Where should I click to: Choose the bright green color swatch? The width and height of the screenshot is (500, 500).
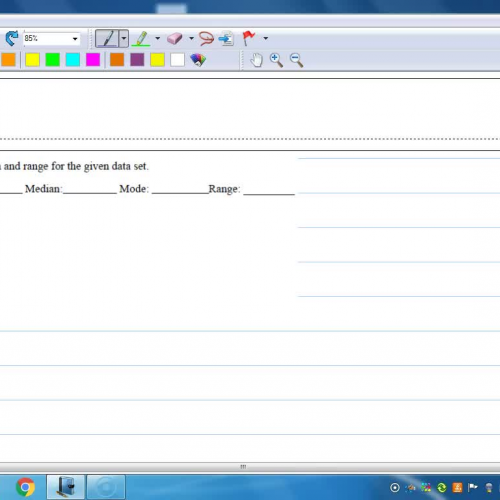click(53, 60)
